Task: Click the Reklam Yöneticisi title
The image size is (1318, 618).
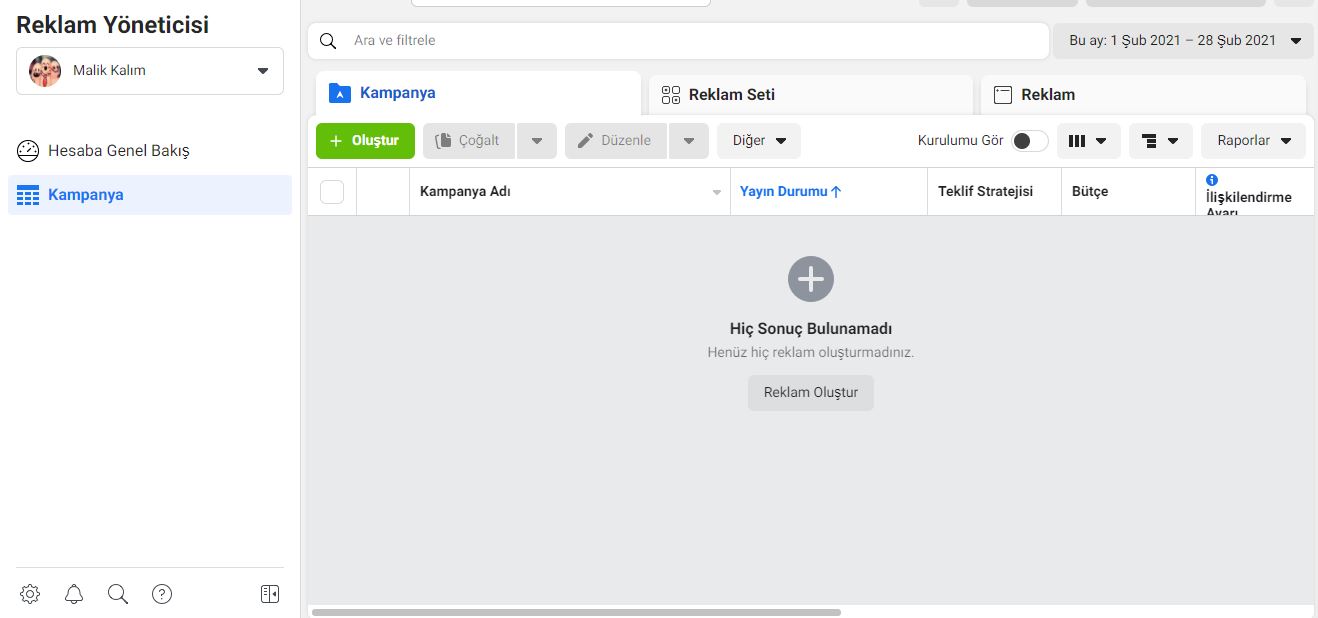Action: point(113,25)
